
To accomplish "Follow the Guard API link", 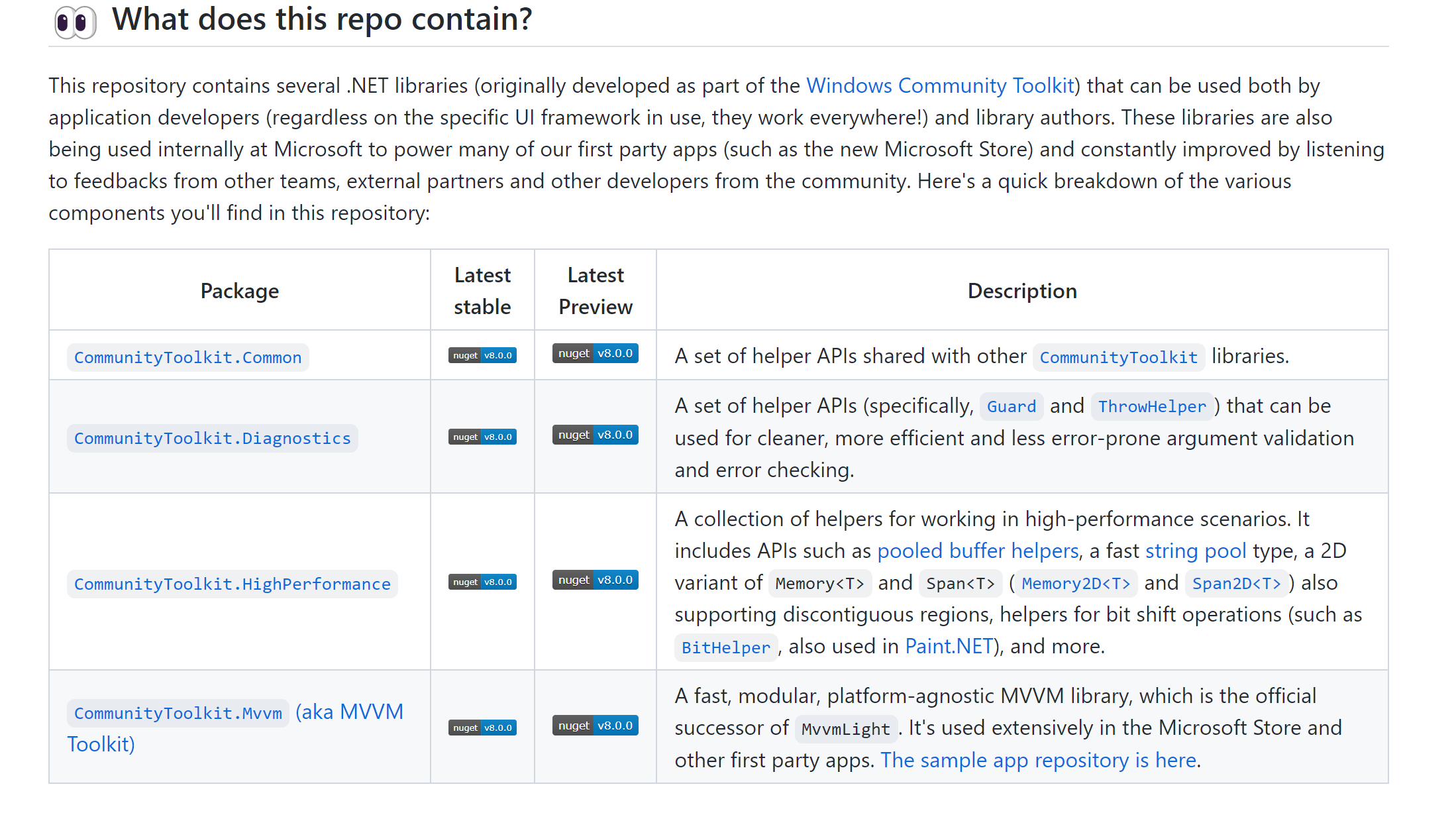I will (1011, 406).
